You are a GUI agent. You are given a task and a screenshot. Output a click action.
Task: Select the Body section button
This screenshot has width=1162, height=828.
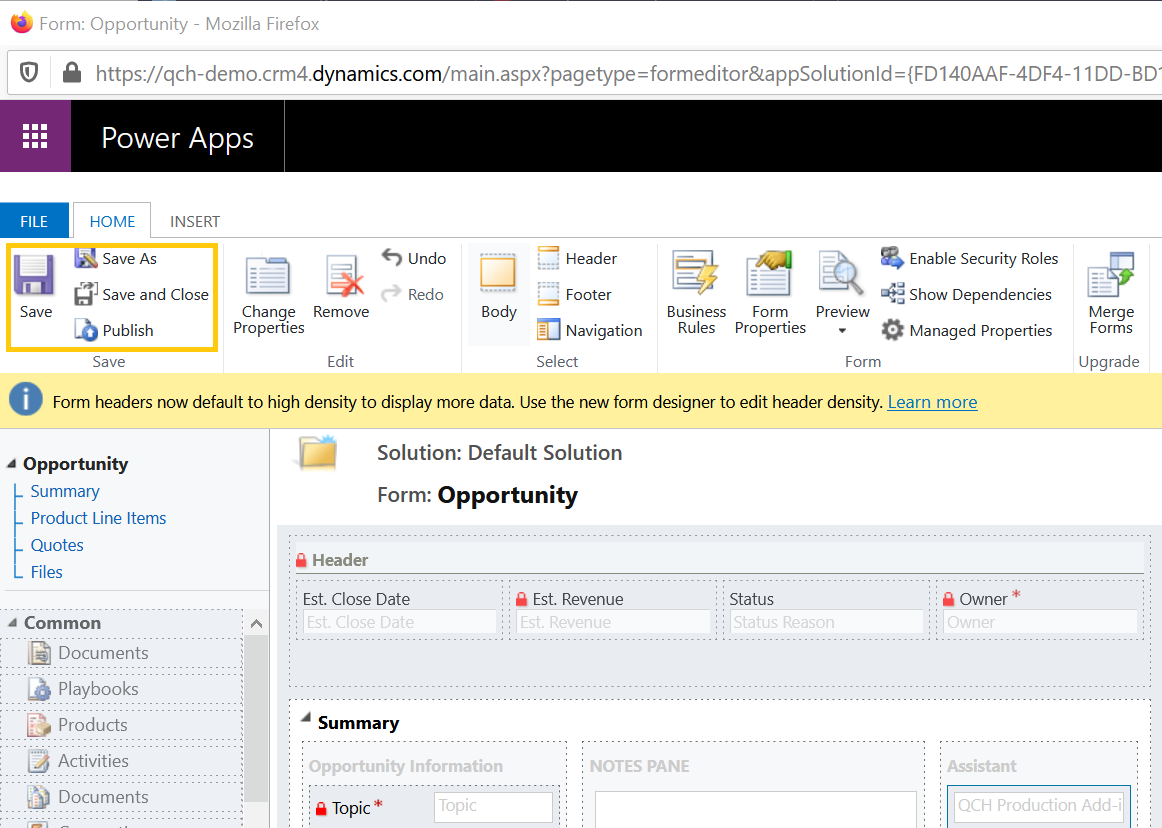click(498, 277)
